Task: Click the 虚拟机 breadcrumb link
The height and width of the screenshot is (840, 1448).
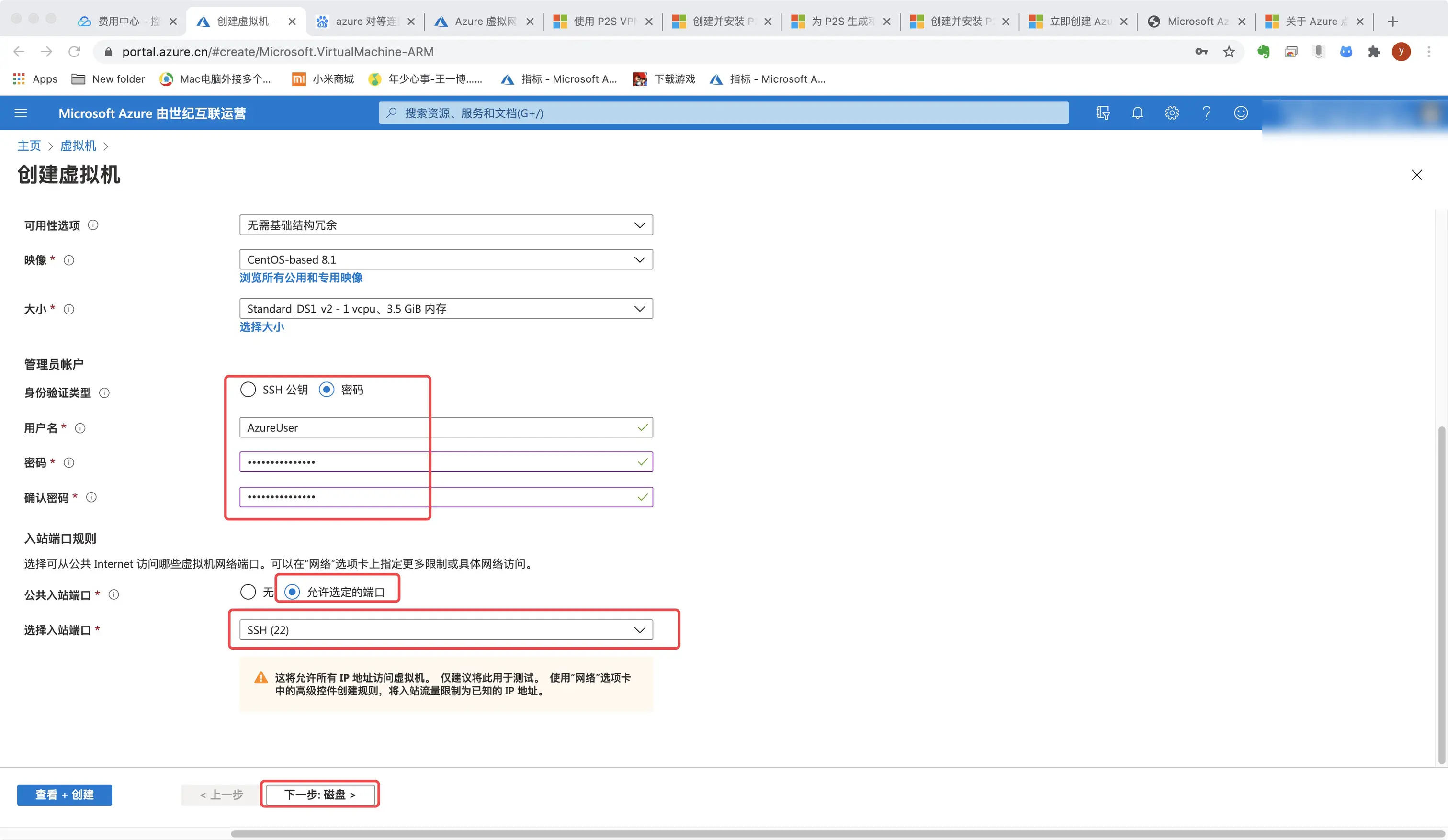Action: click(78, 146)
